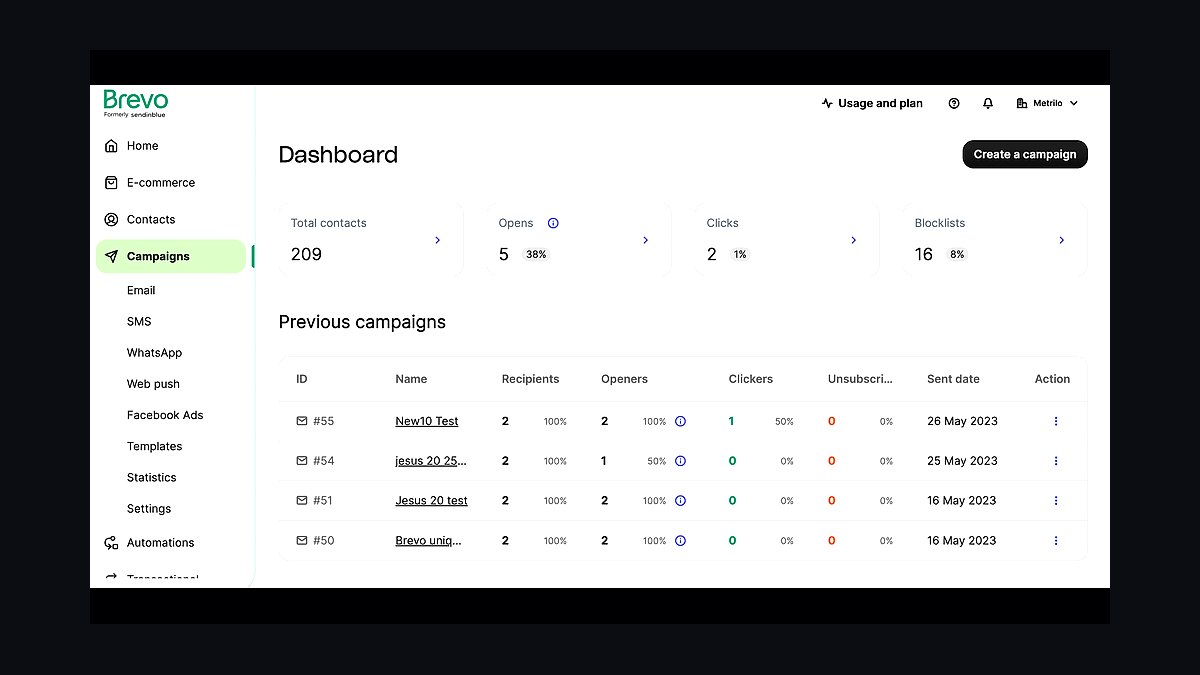The height and width of the screenshot is (675, 1200).
Task: Click the envelope icon for campaign #50
Action: [302, 540]
